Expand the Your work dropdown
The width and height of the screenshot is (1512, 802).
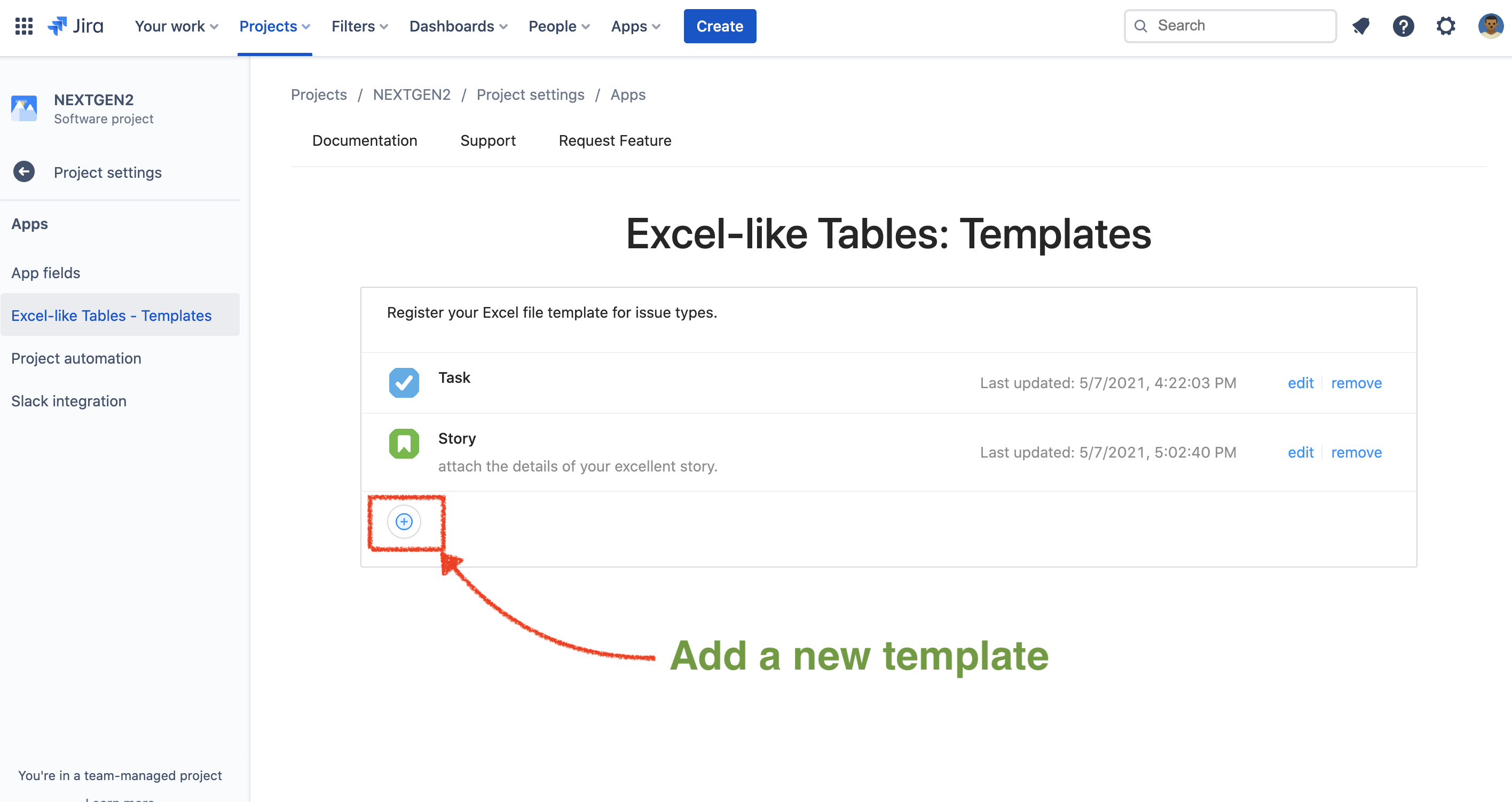176,26
